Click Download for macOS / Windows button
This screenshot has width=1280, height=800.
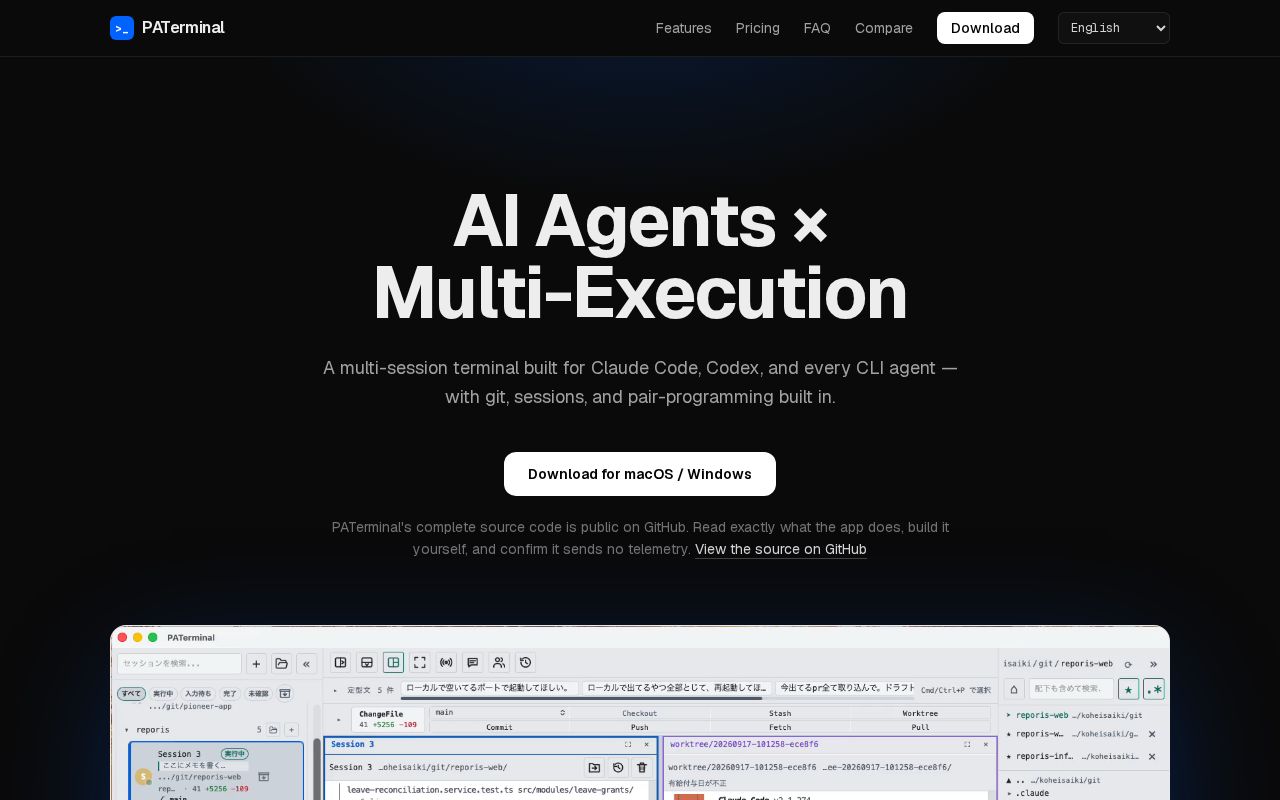click(640, 474)
